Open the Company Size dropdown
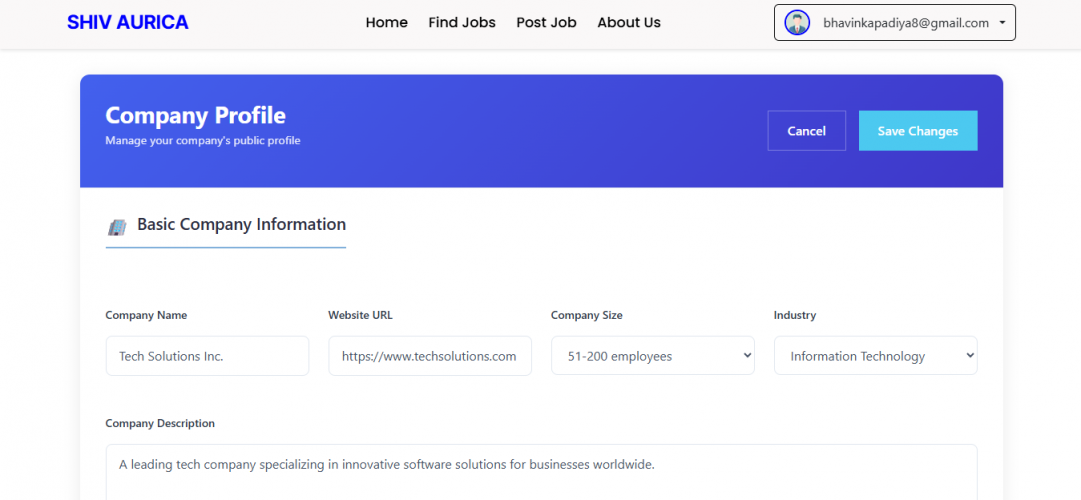Image resolution: width=1081 pixels, height=500 pixels. coord(653,356)
